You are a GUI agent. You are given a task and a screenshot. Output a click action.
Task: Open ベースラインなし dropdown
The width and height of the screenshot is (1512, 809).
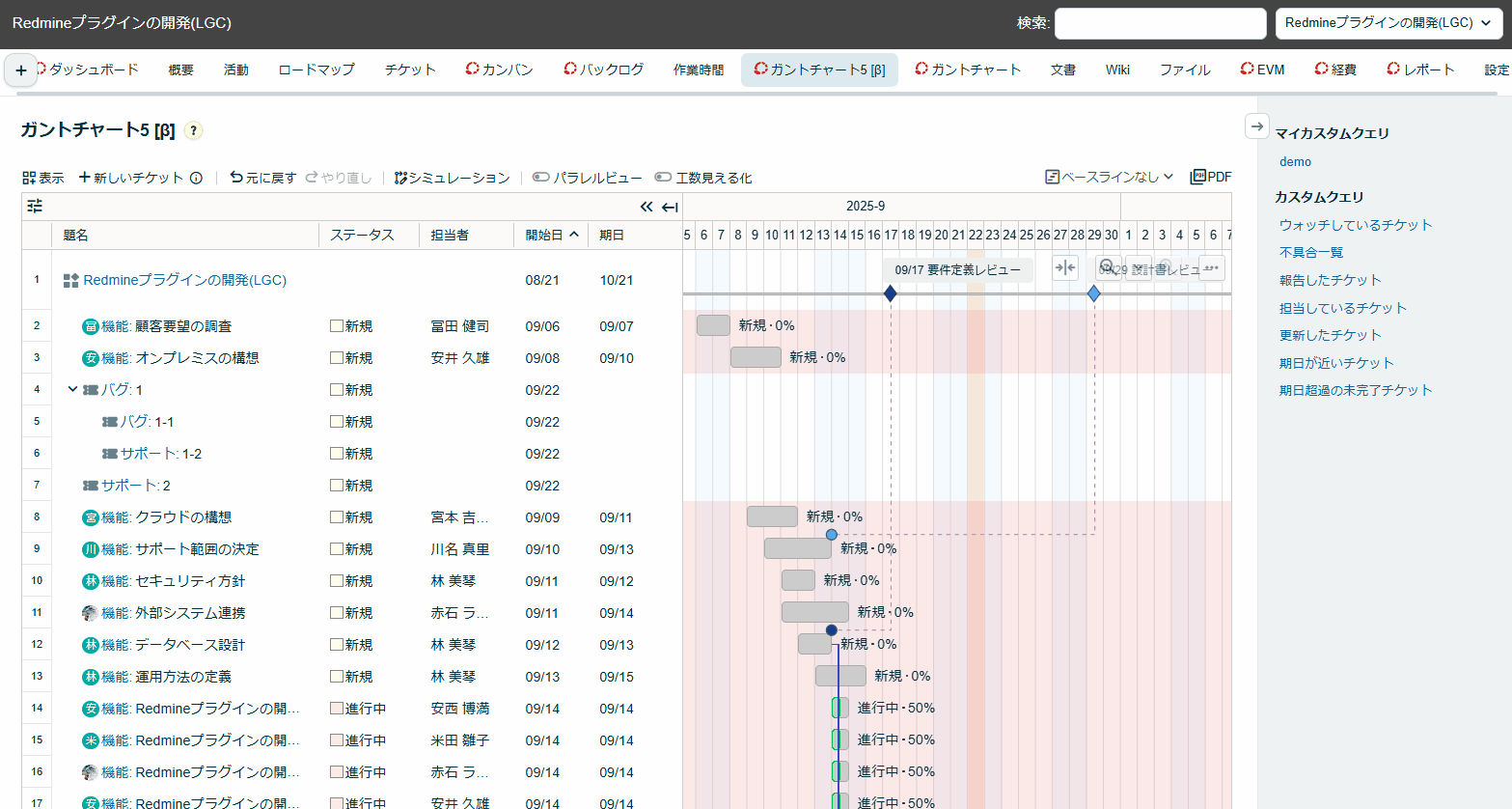coord(1110,177)
